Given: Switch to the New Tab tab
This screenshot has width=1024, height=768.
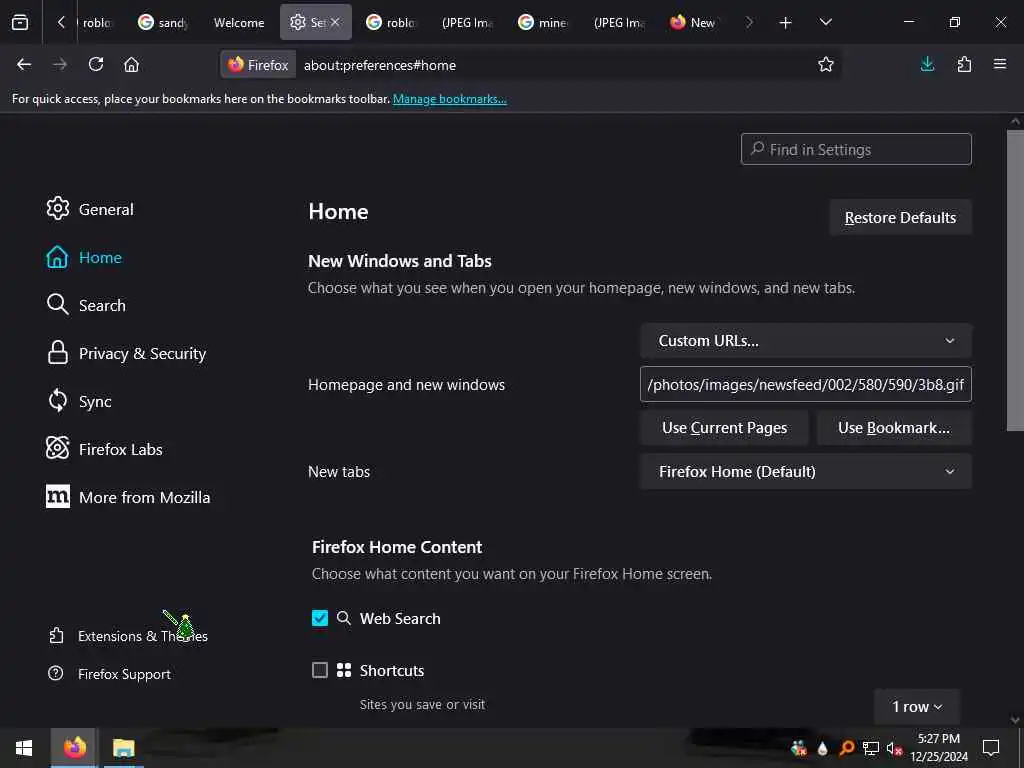Looking at the screenshot, I should click(694, 23).
